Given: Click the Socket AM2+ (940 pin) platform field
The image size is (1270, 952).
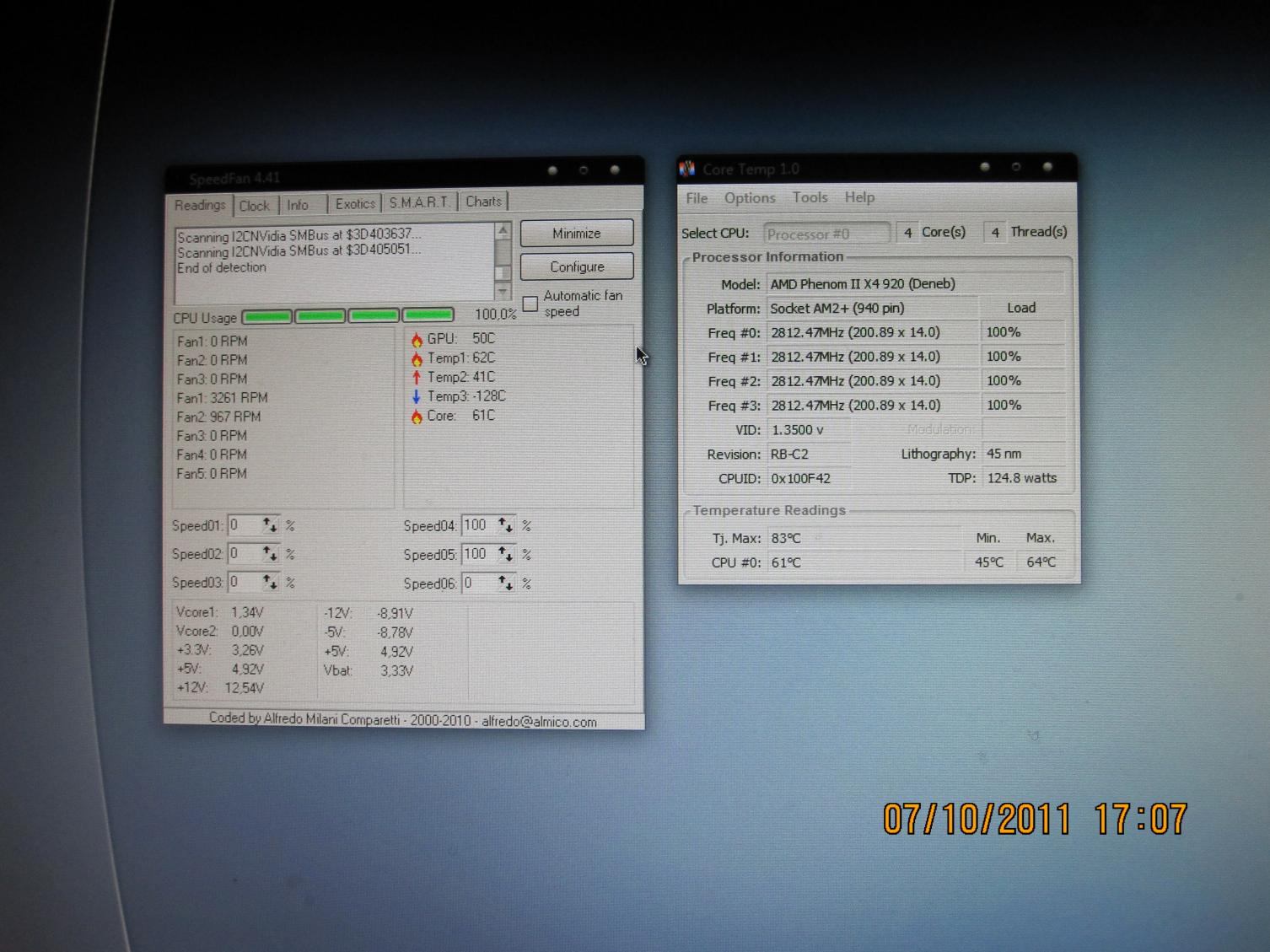Looking at the screenshot, I should click(872, 309).
